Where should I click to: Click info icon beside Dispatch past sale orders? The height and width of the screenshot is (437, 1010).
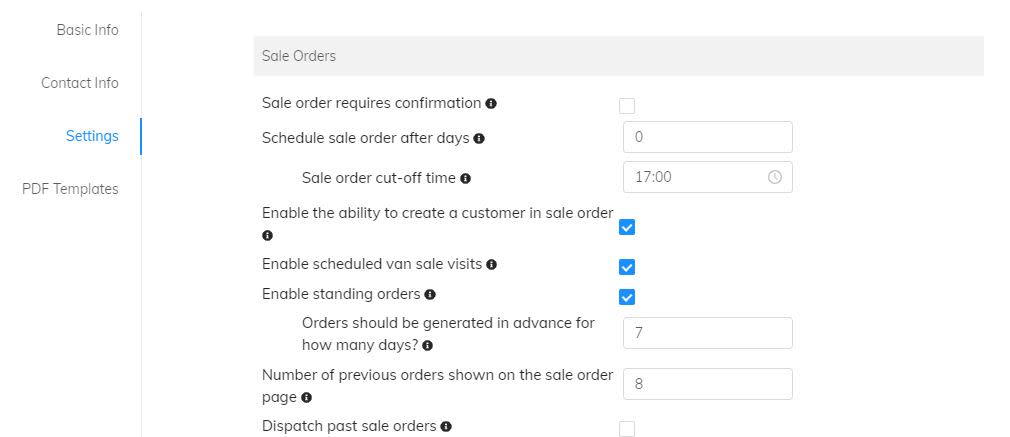(x=446, y=427)
